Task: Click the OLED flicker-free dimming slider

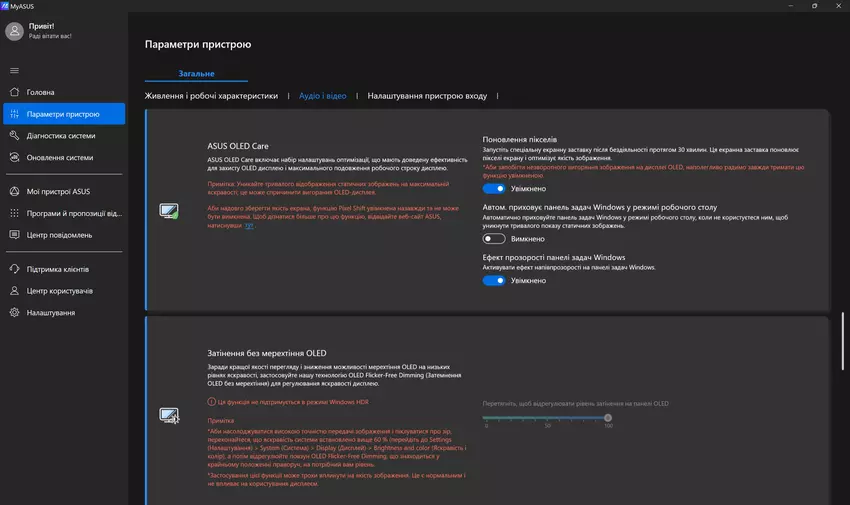Action: tap(546, 418)
